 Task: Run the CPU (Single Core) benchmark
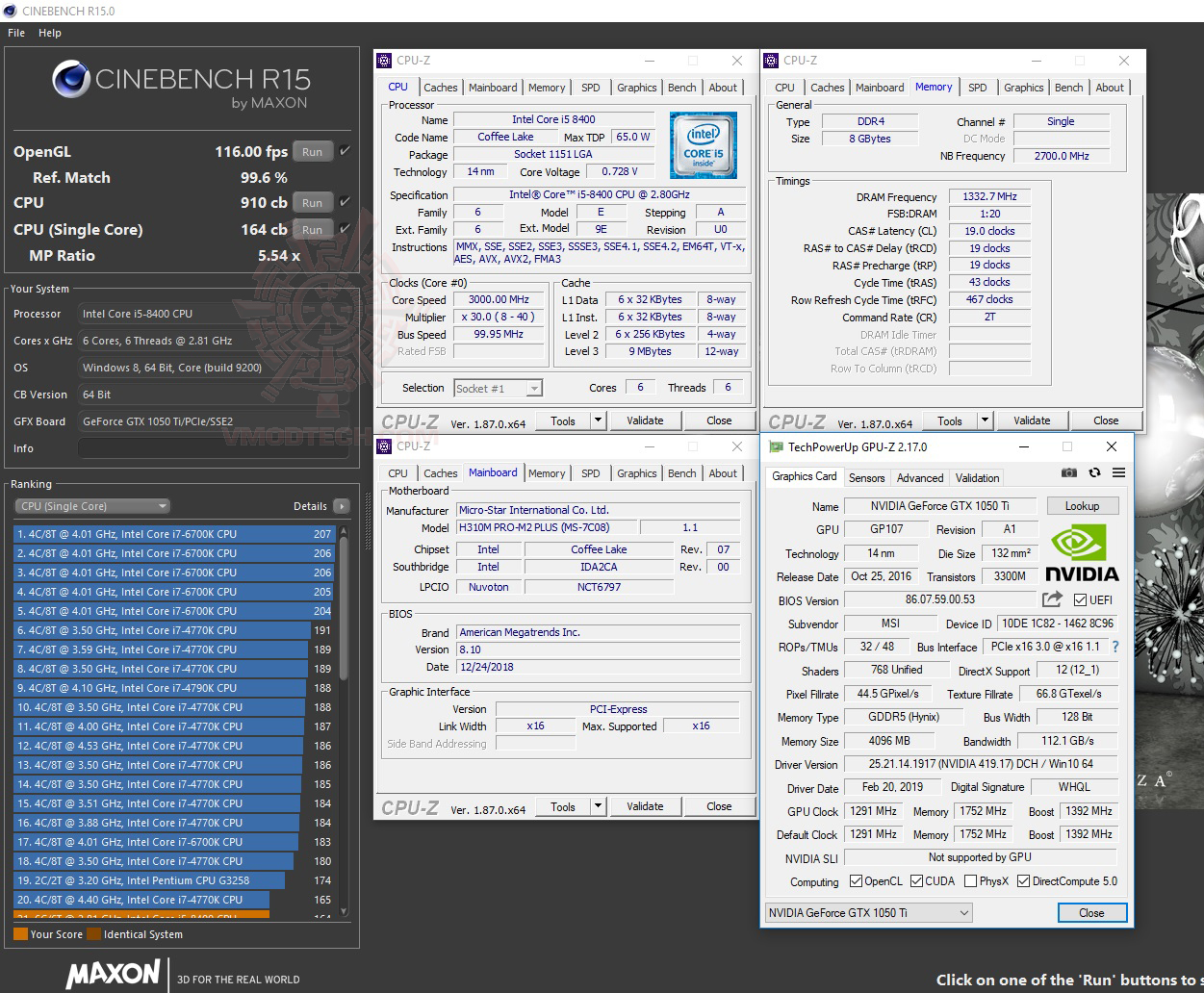(x=313, y=229)
